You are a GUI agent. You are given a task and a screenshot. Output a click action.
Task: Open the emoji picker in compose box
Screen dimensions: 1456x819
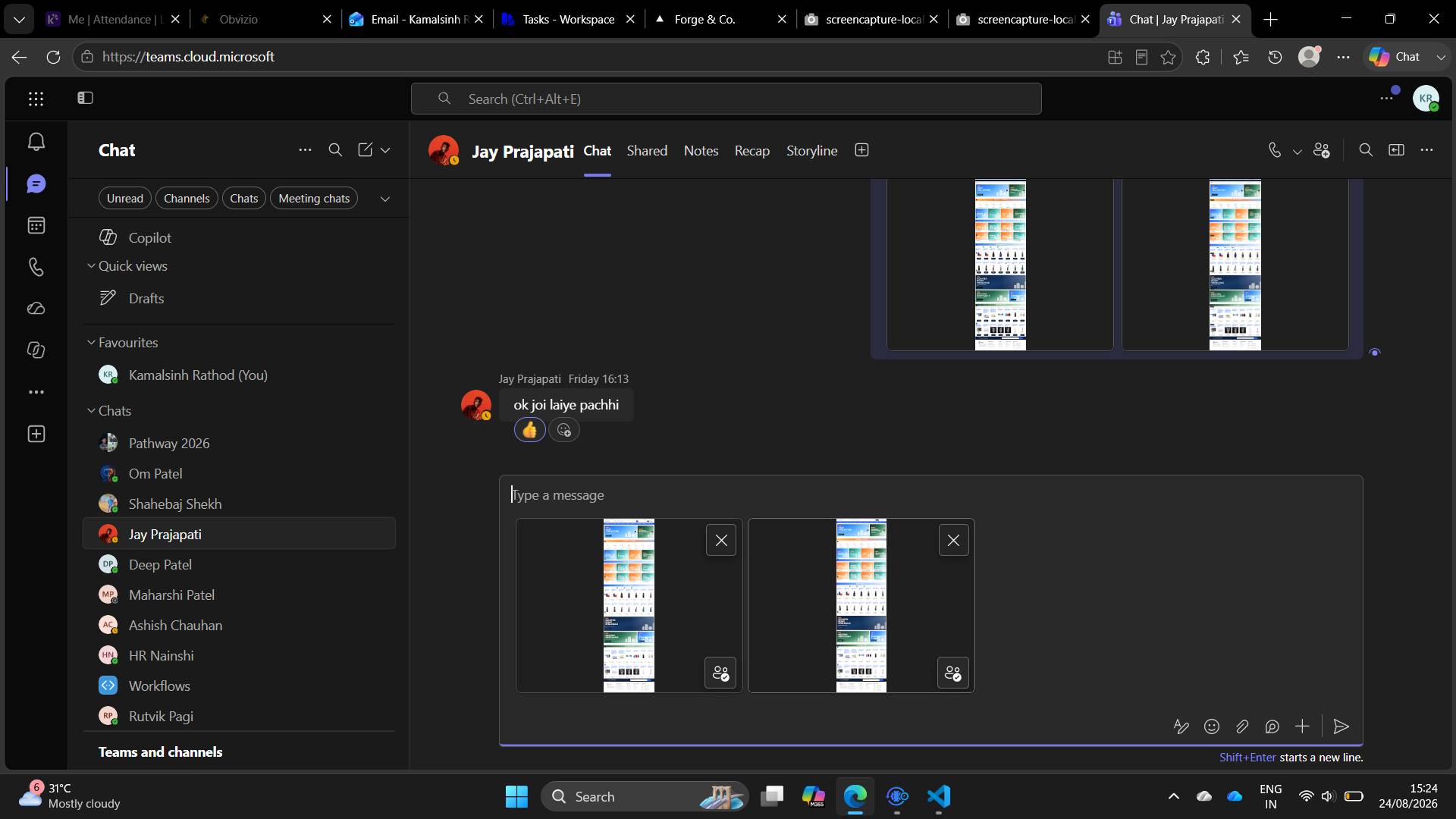coord(1212,726)
